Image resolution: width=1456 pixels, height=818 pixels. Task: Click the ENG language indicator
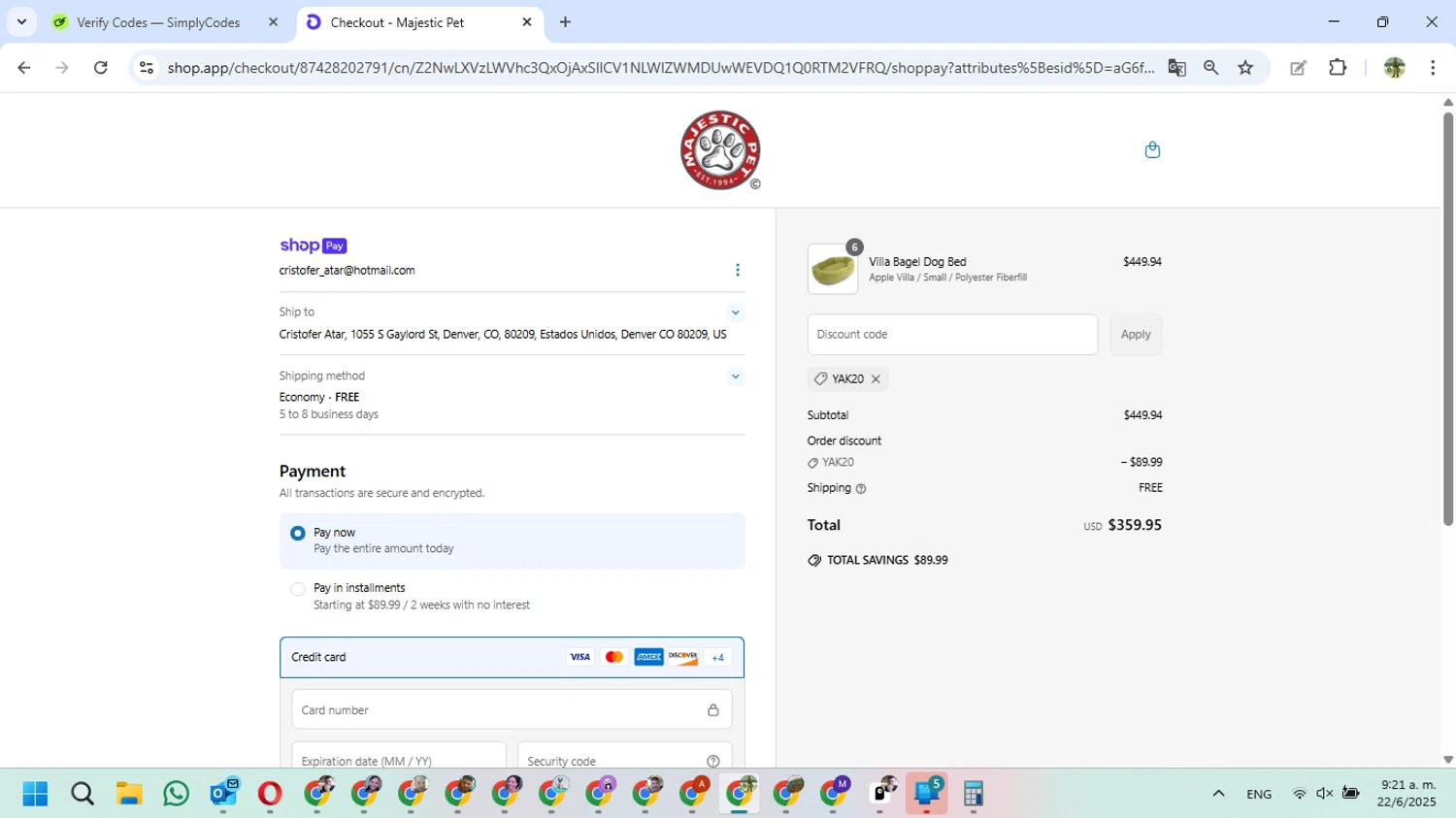(x=1259, y=794)
